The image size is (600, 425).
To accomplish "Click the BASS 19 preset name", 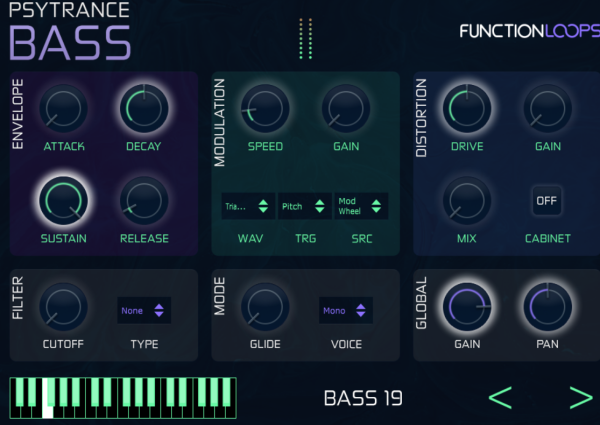I will (x=363, y=398).
